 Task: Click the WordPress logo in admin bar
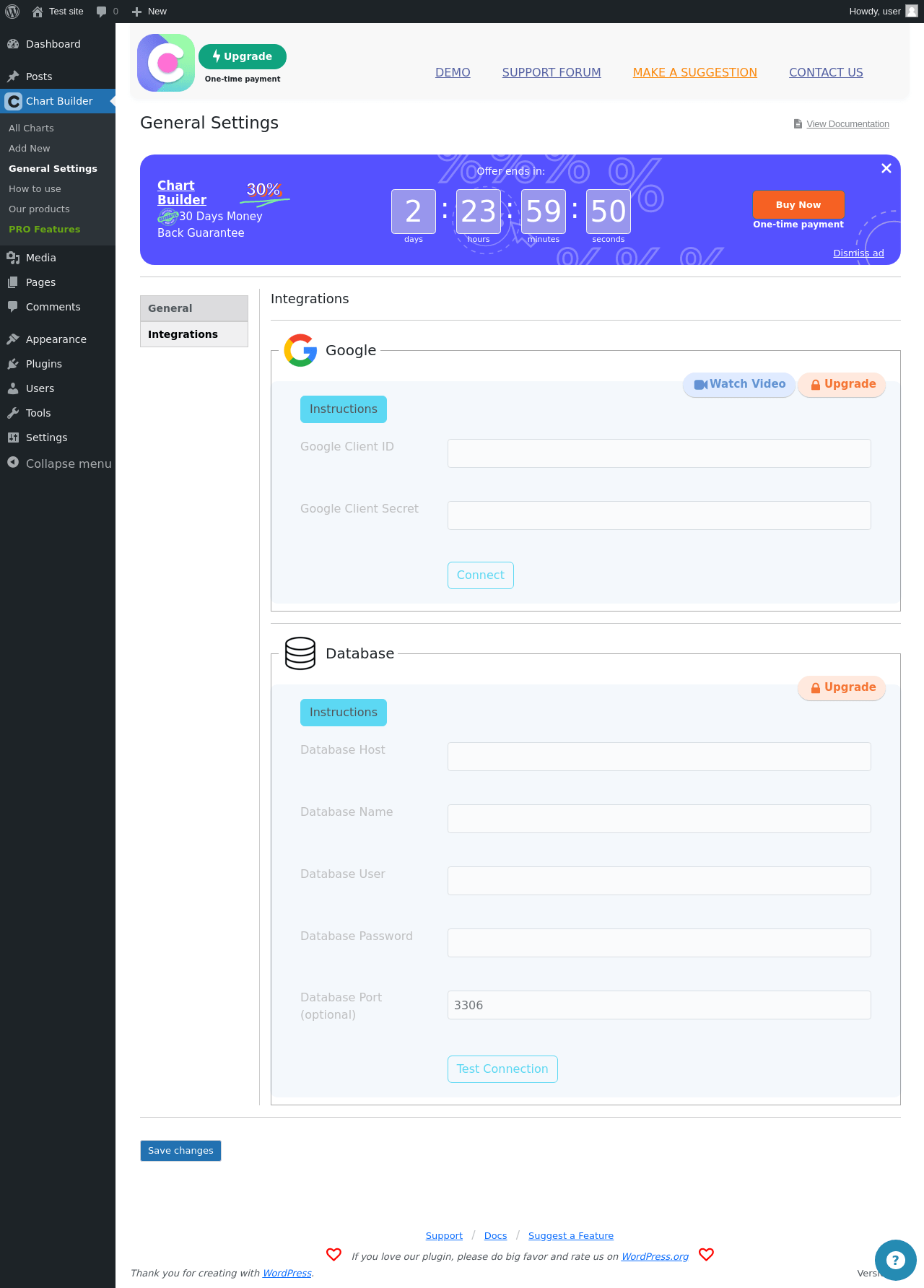point(12,12)
